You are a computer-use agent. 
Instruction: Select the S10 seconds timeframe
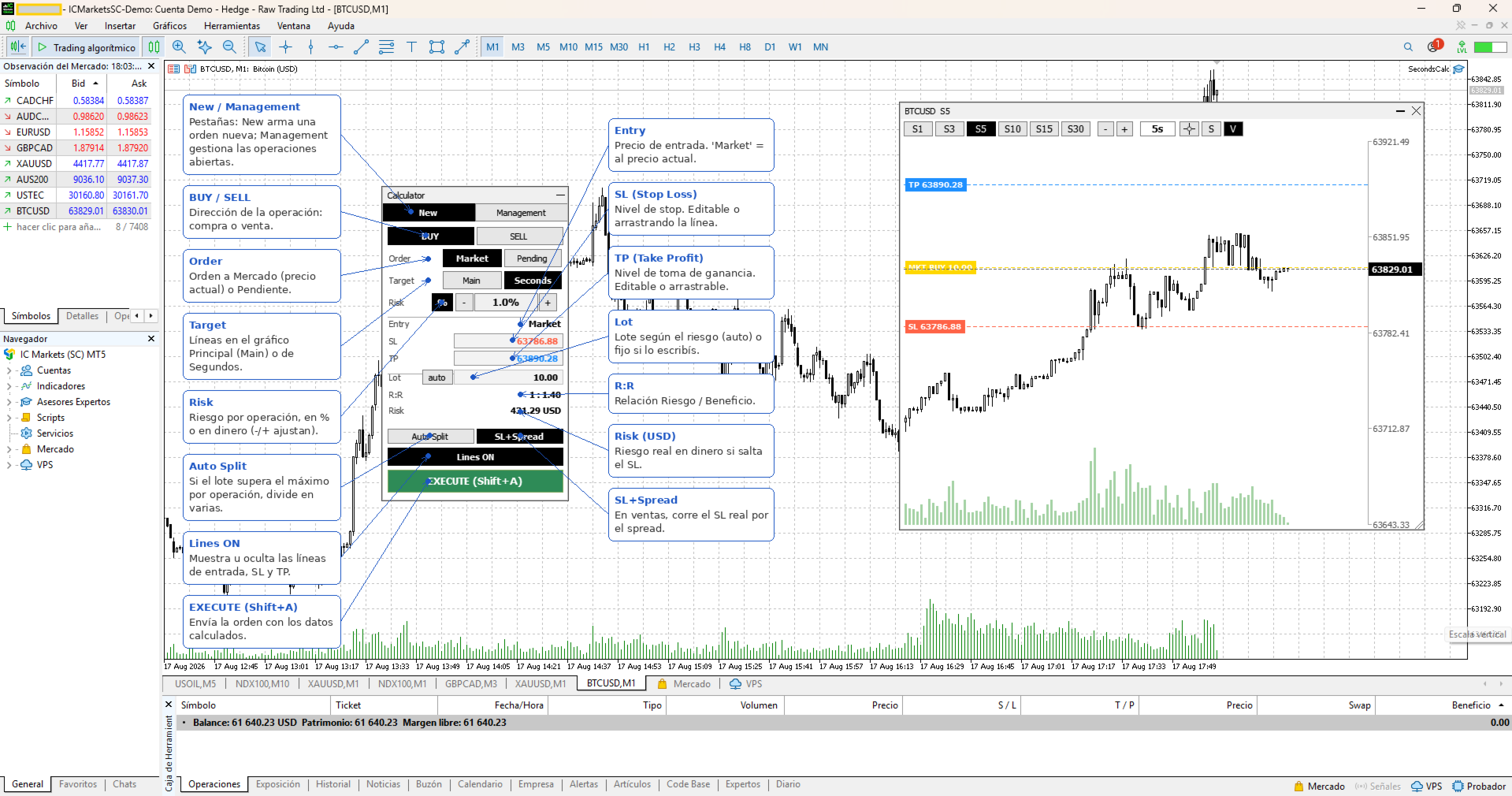(x=1012, y=129)
